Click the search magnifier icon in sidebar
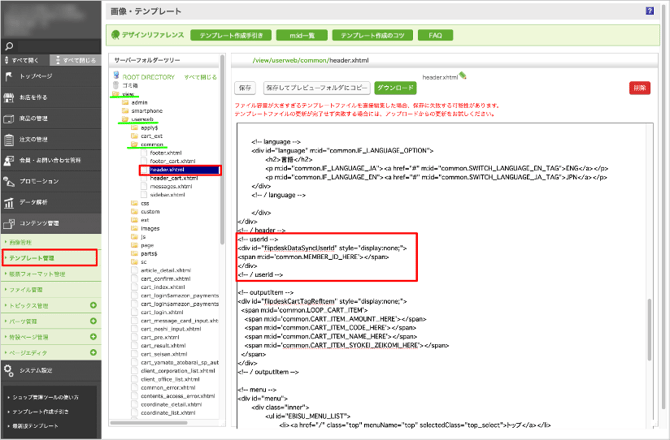670x440 pixels. coord(9,45)
